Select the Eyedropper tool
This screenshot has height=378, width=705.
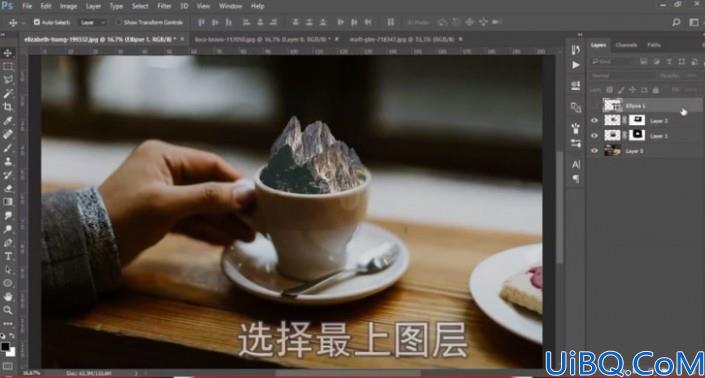[x=8, y=120]
